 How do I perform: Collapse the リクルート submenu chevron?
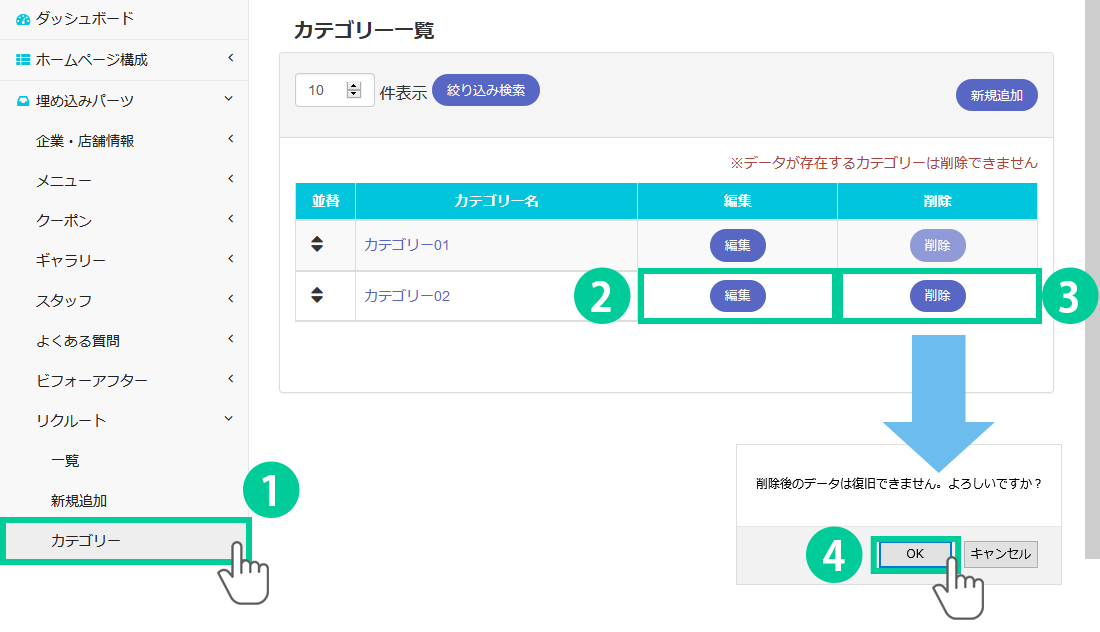(229, 419)
